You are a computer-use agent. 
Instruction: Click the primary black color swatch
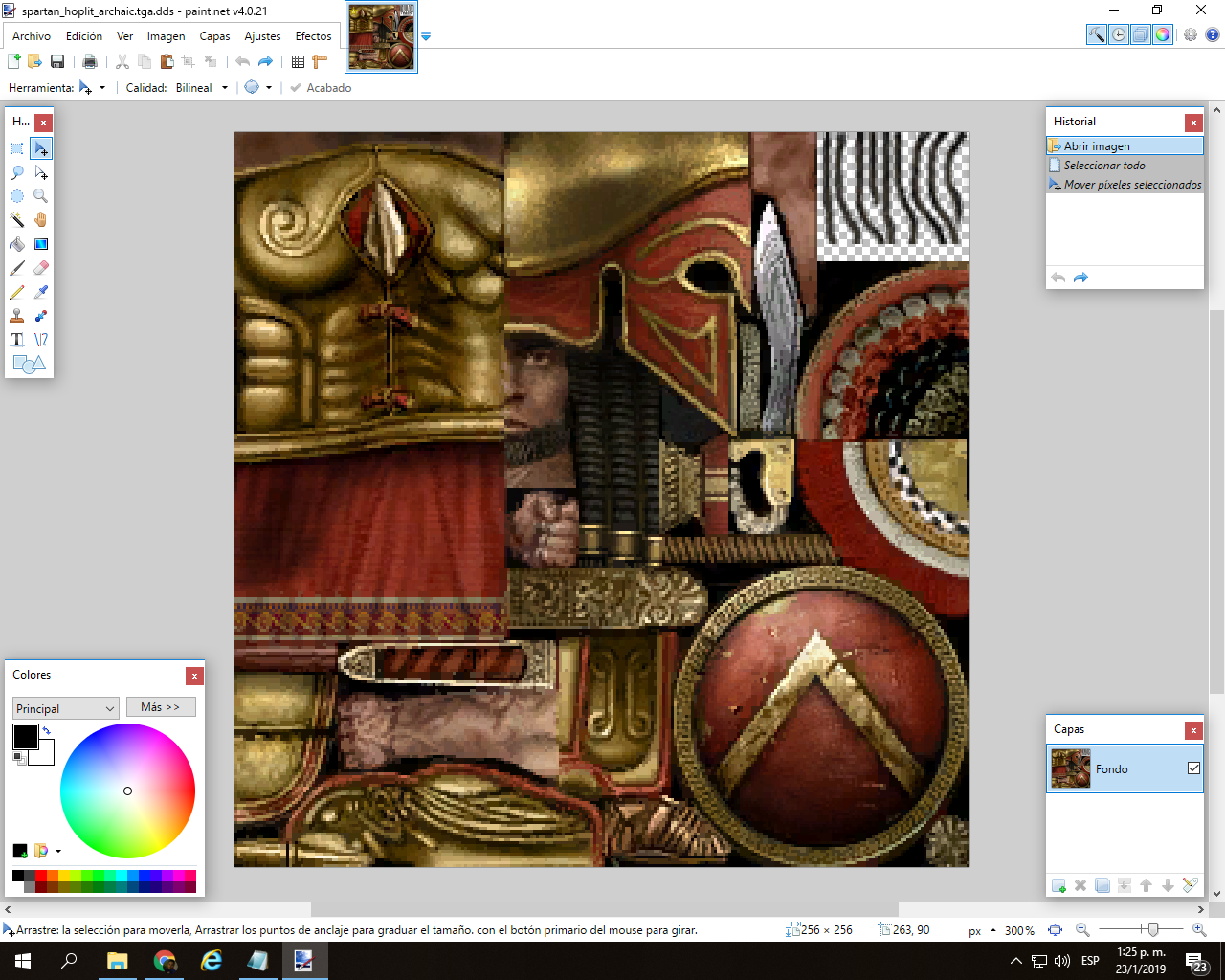tap(25, 736)
